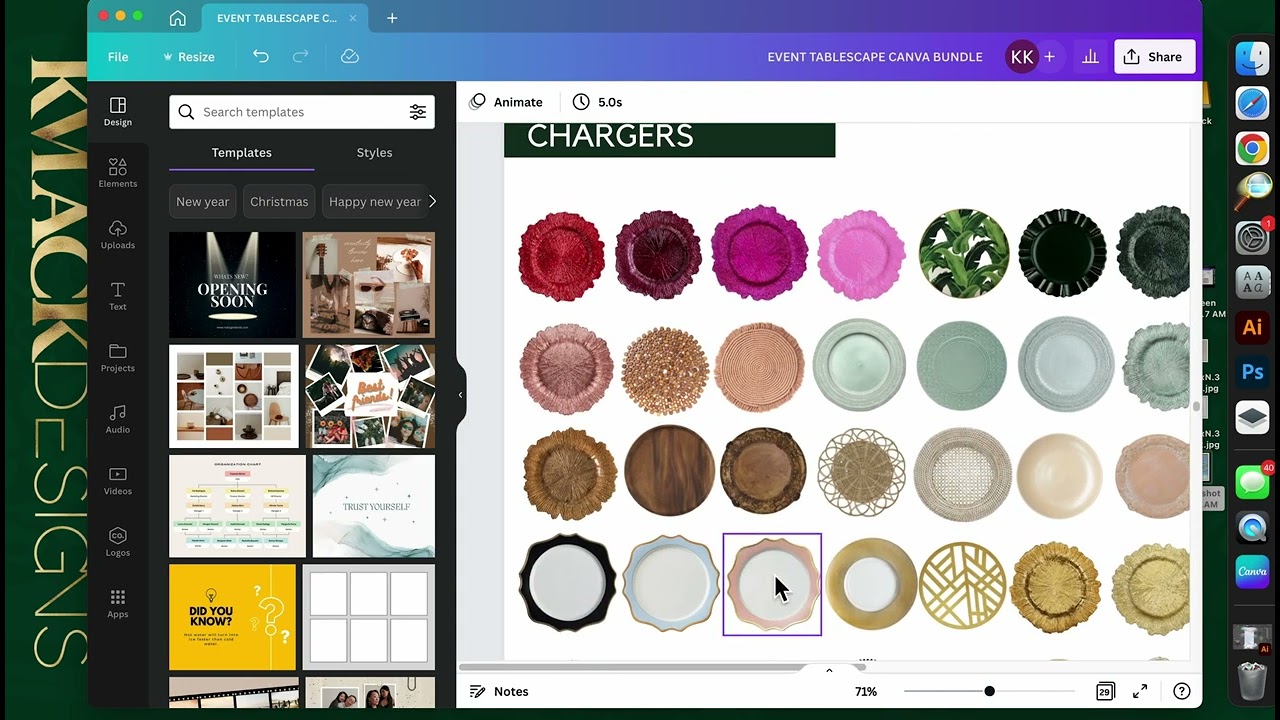Open a new tab with plus

(392, 18)
